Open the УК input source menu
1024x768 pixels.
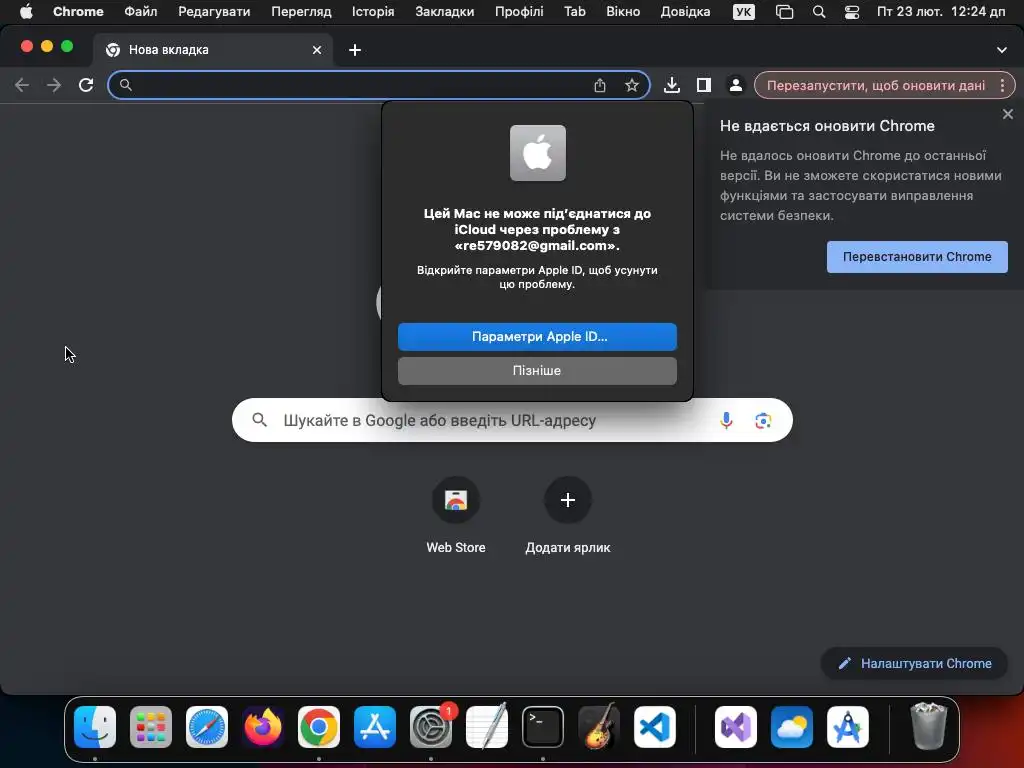[x=743, y=12]
